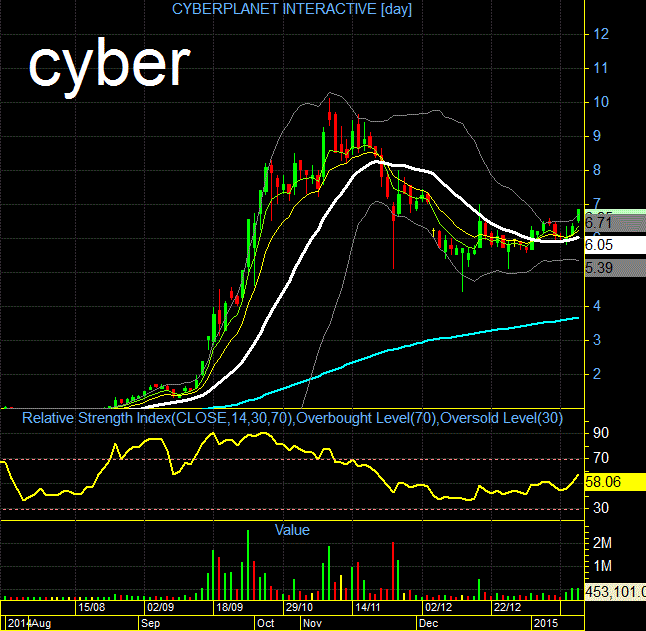The height and width of the screenshot is (631, 646).
Task: Click the 02/09 date label on timeline
Action: (160, 607)
